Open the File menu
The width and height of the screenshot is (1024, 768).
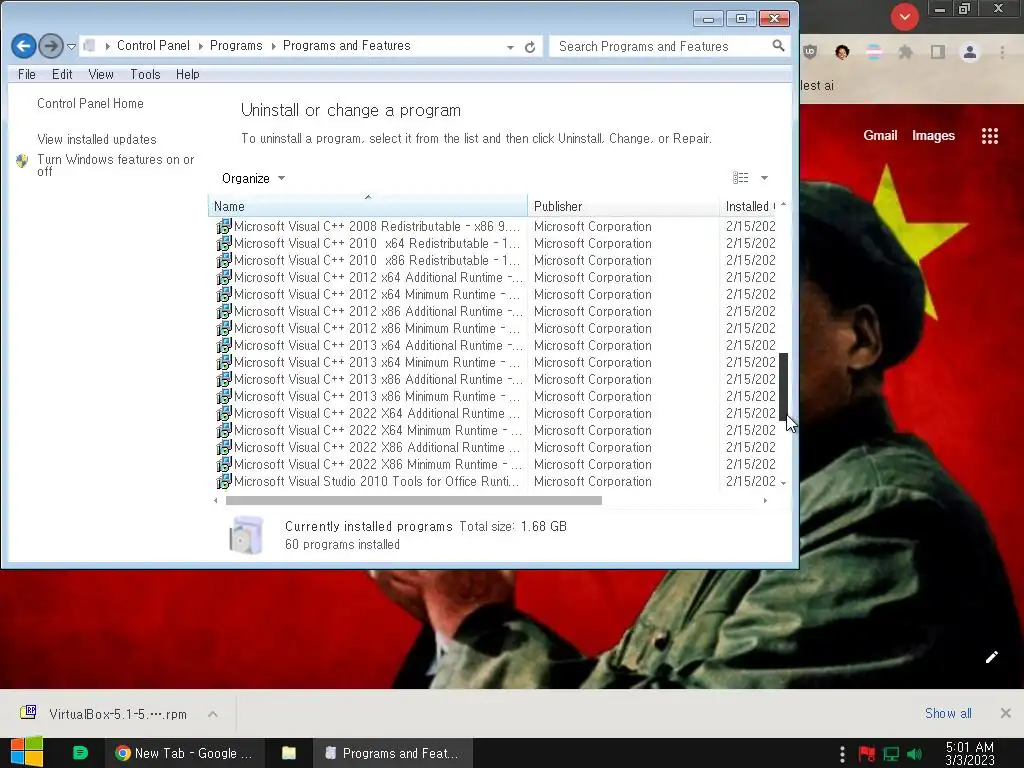pos(27,74)
